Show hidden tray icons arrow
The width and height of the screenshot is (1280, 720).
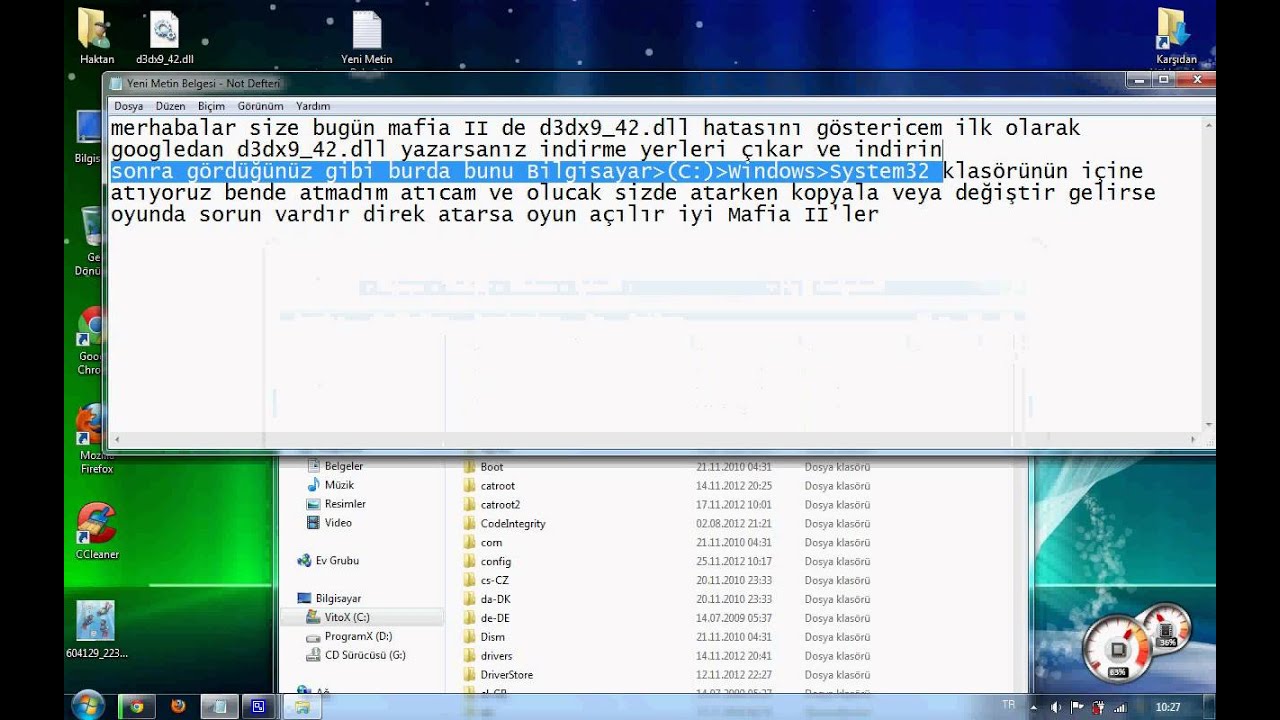[x=1036, y=706]
